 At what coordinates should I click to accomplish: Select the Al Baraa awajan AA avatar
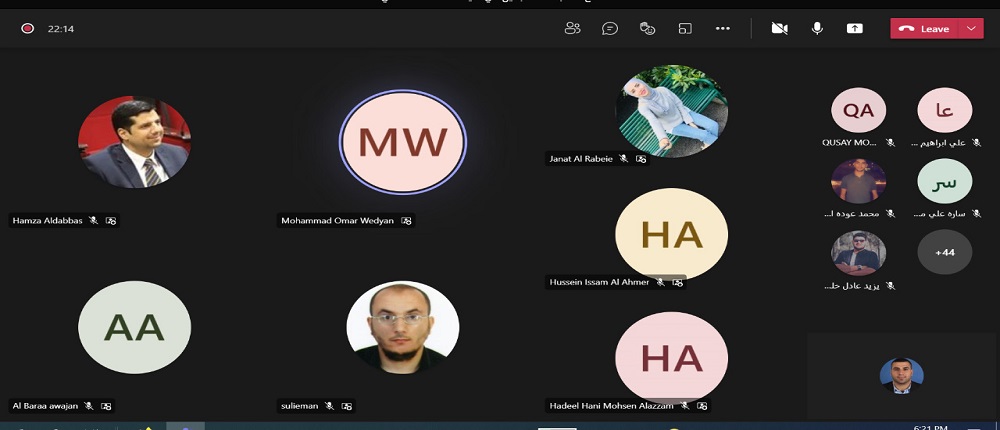[x=134, y=327]
